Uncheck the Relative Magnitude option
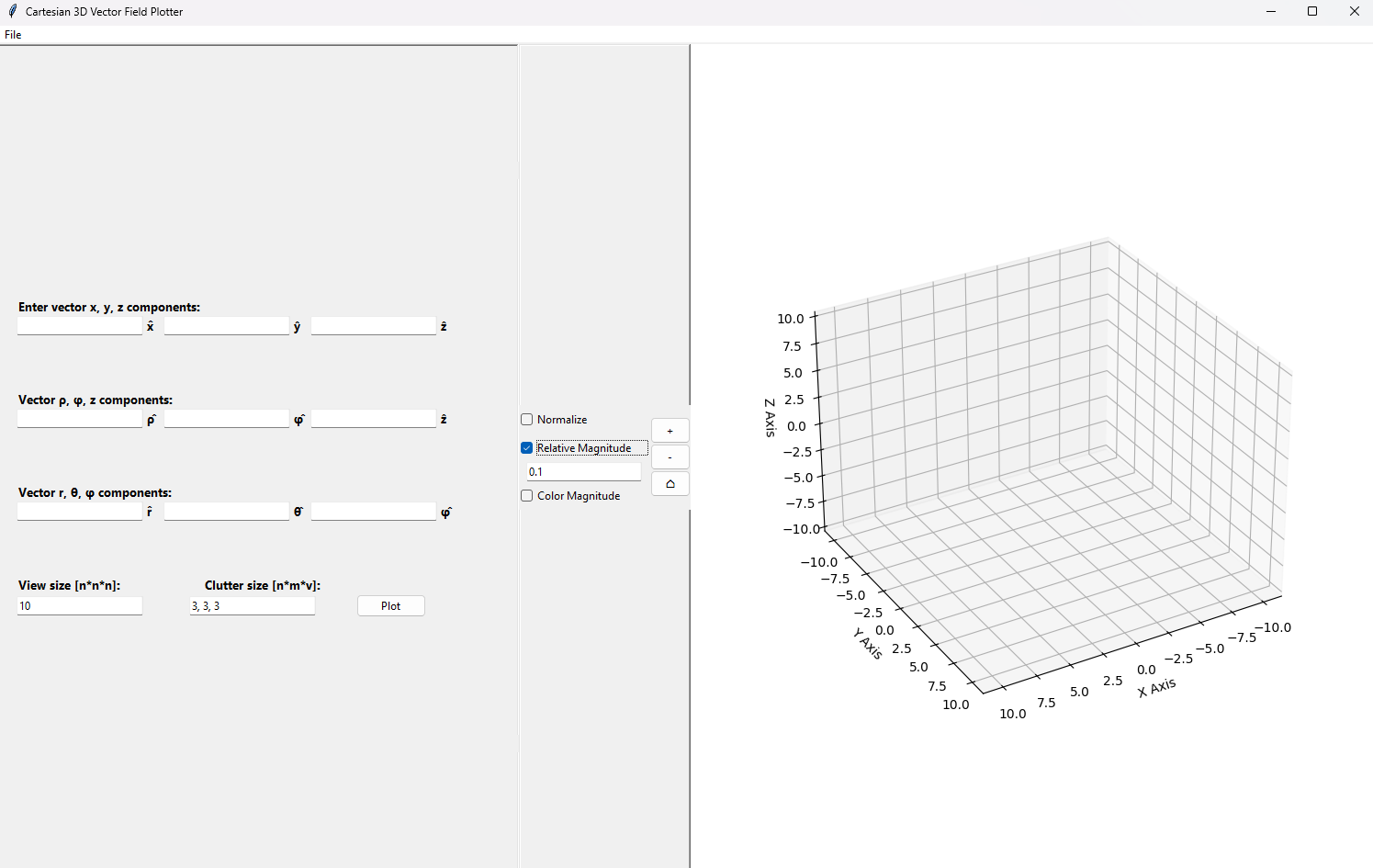Viewport: 1373px width, 868px height. (x=527, y=448)
